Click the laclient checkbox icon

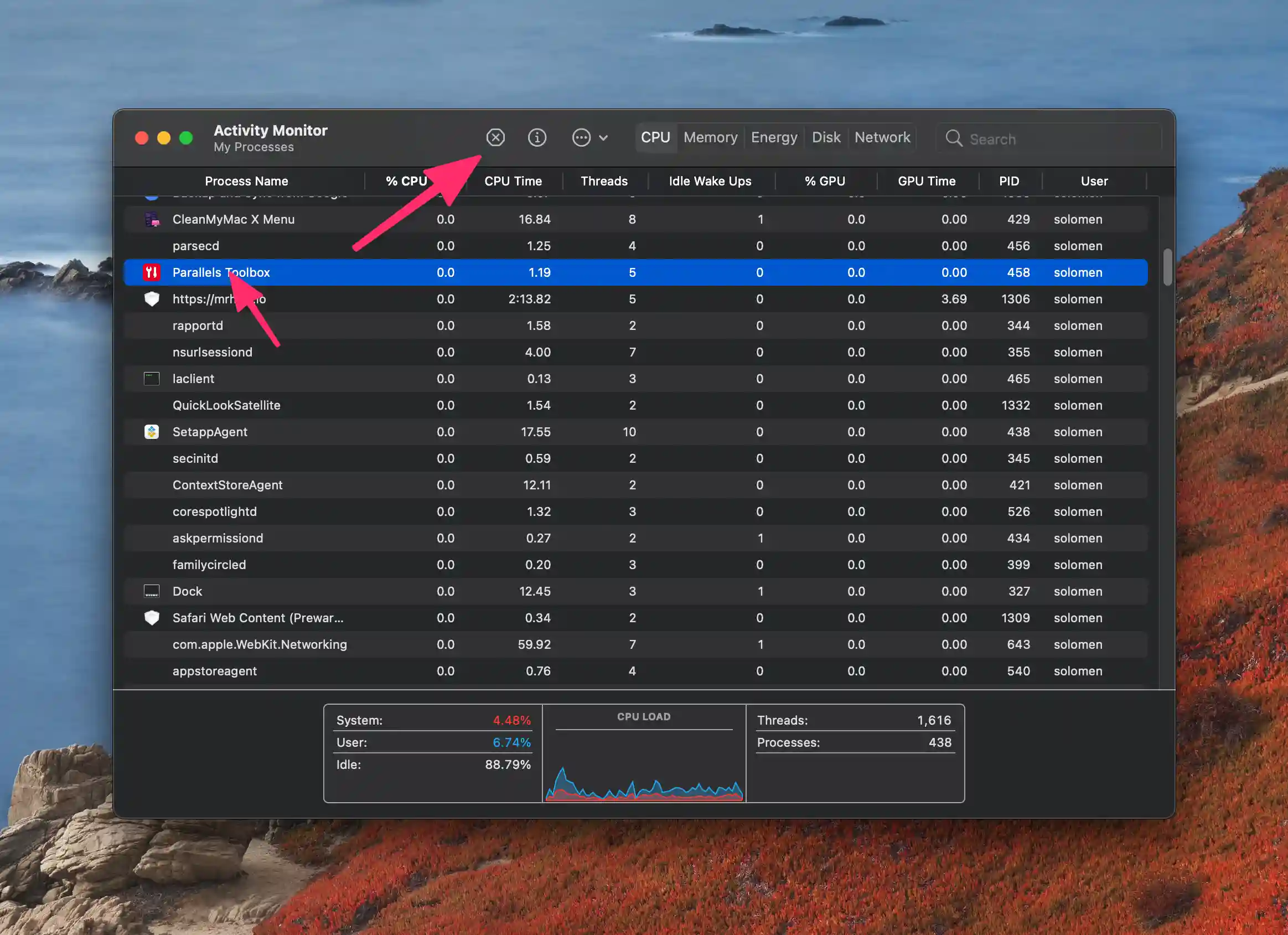coord(151,378)
